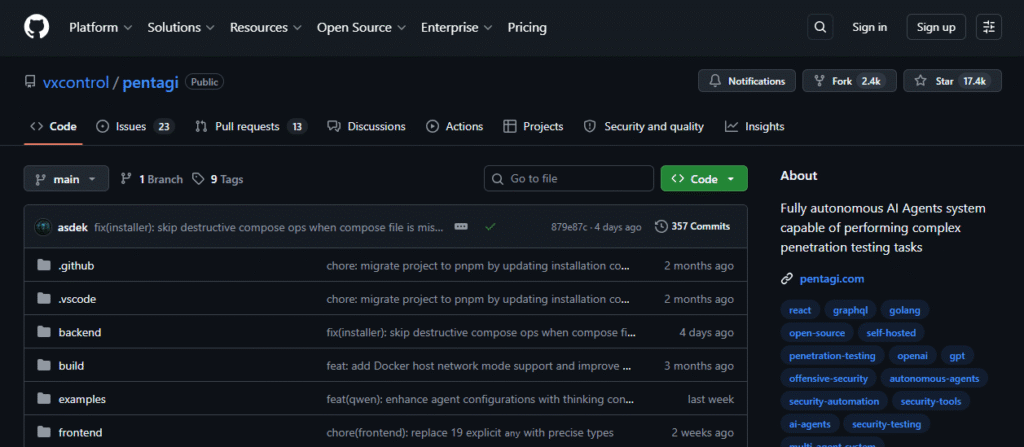Click the search magnifier icon button
Image resolution: width=1024 pixels, height=447 pixels.
[820, 27]
